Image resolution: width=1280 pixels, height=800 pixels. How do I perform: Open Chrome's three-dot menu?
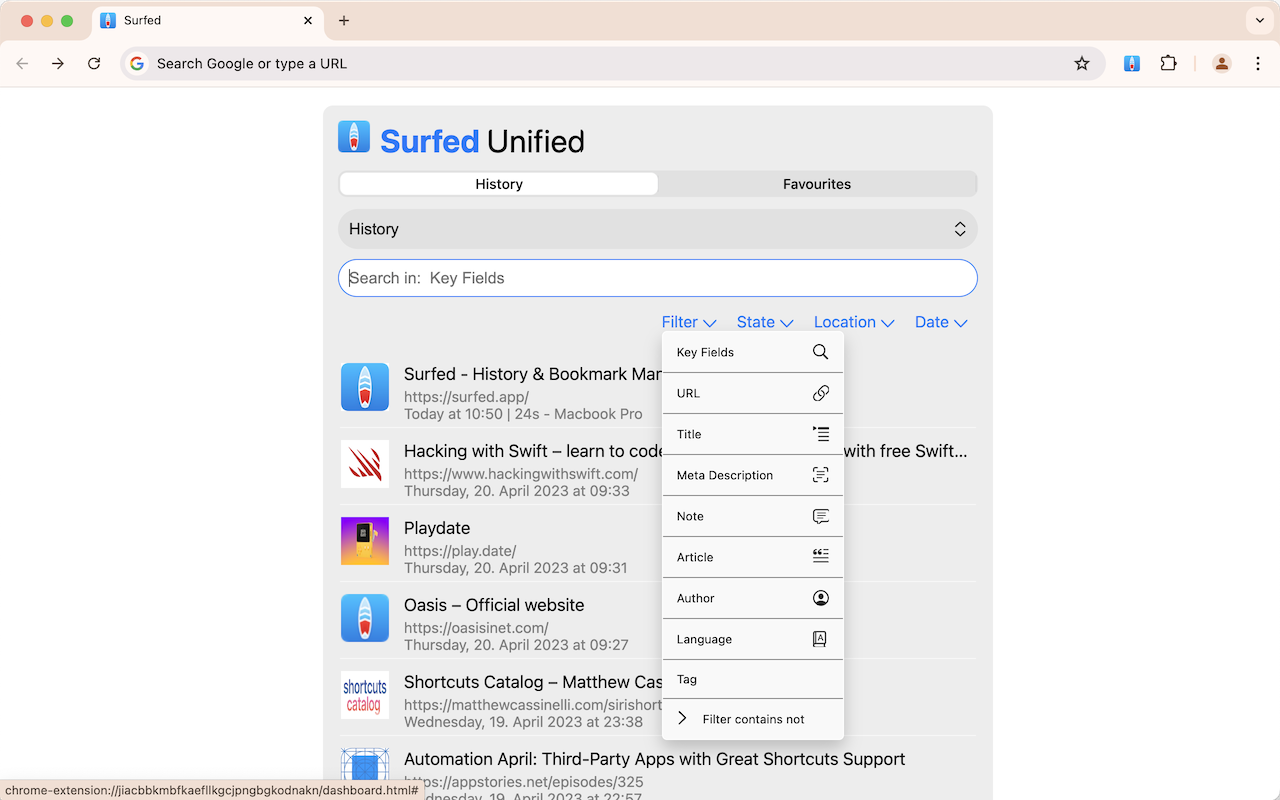(1258, 63)
